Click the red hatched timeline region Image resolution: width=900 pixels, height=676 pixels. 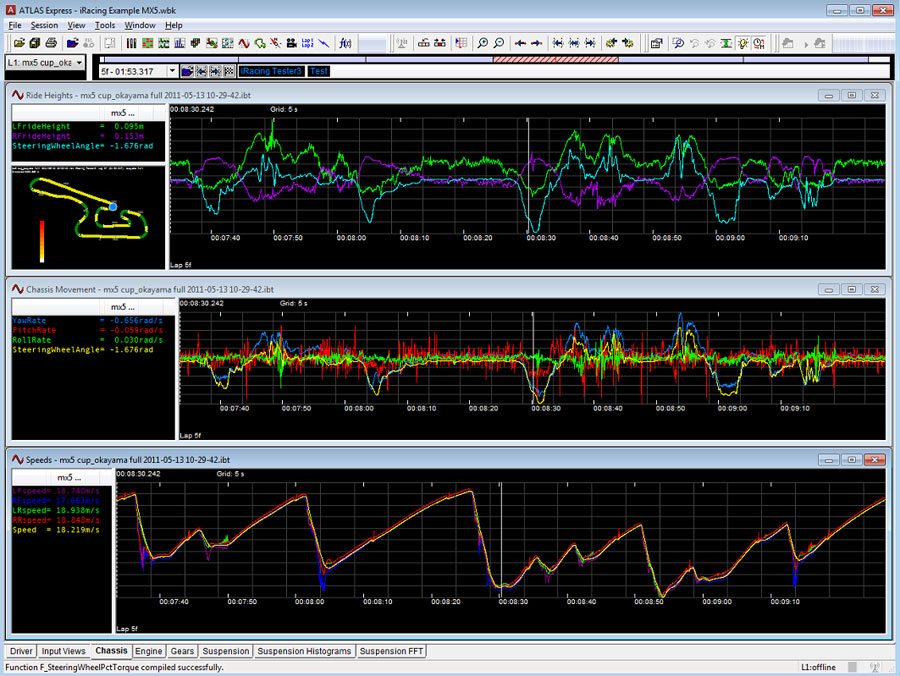(555, 59)
